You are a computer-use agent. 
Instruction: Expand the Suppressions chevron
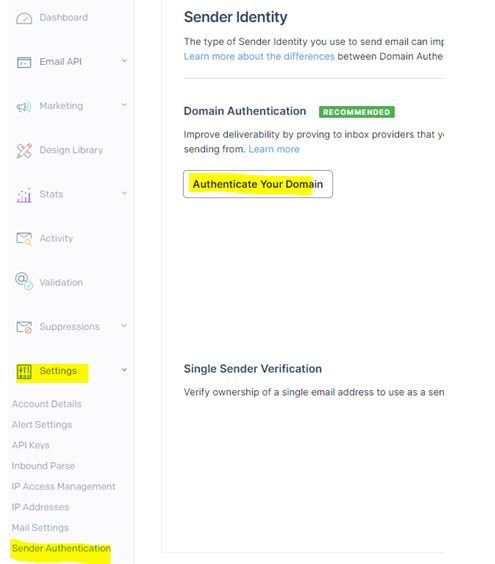click(x=124, y=326)
